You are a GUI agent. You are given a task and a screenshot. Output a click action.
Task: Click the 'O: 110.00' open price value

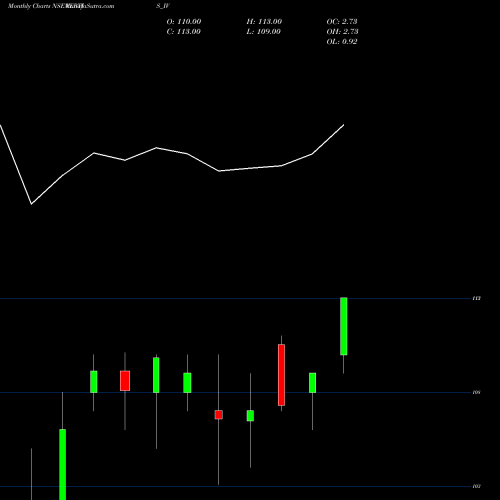point(184,22)
